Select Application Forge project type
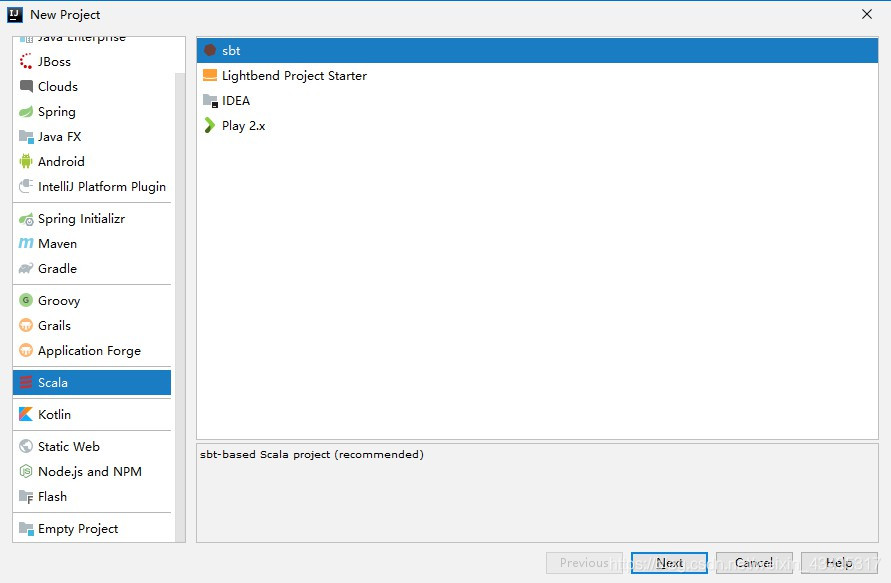This screenshot has height=583, width=891. [92, 350]
